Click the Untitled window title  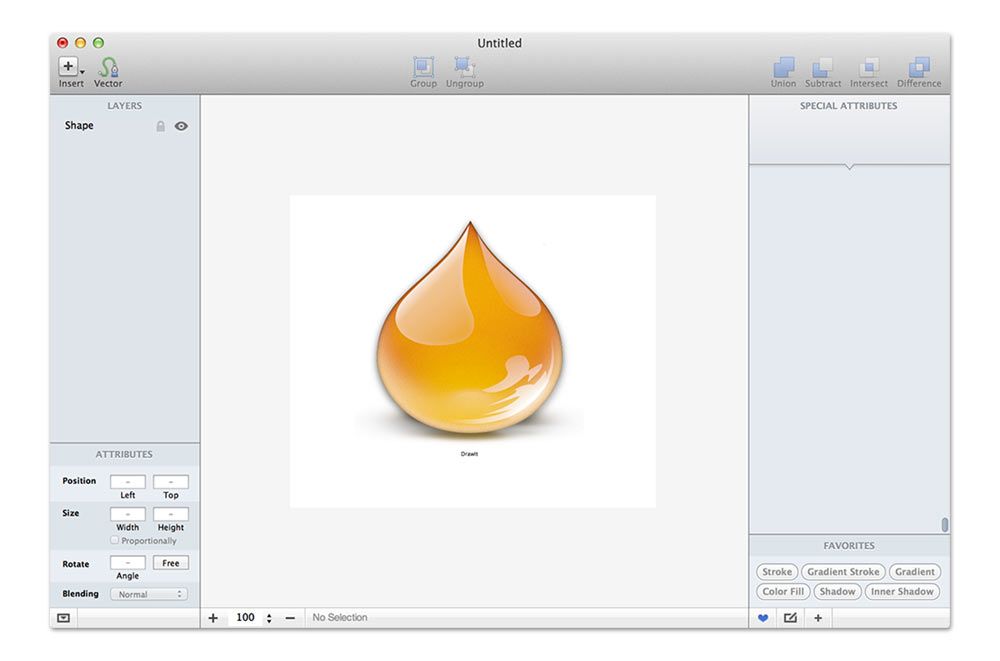click(499, 43)
